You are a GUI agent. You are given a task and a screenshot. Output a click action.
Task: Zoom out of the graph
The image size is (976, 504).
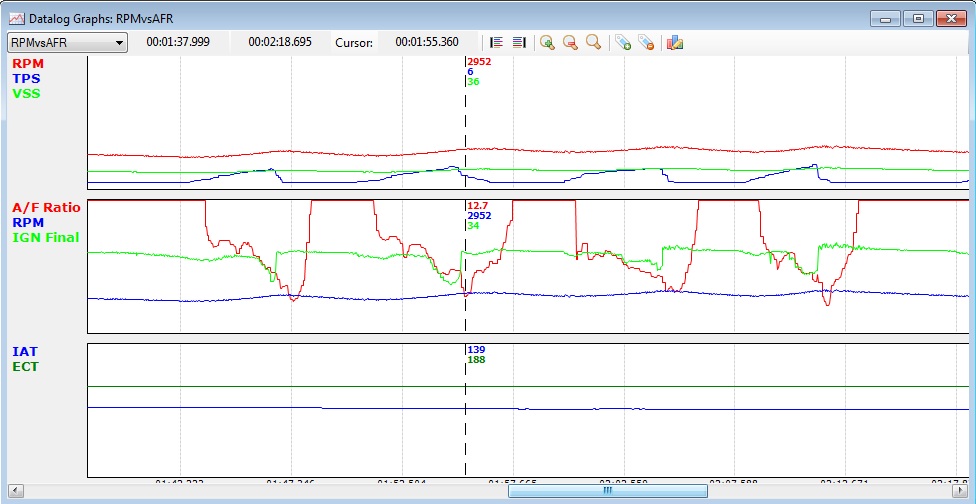(x=570, y=42)
